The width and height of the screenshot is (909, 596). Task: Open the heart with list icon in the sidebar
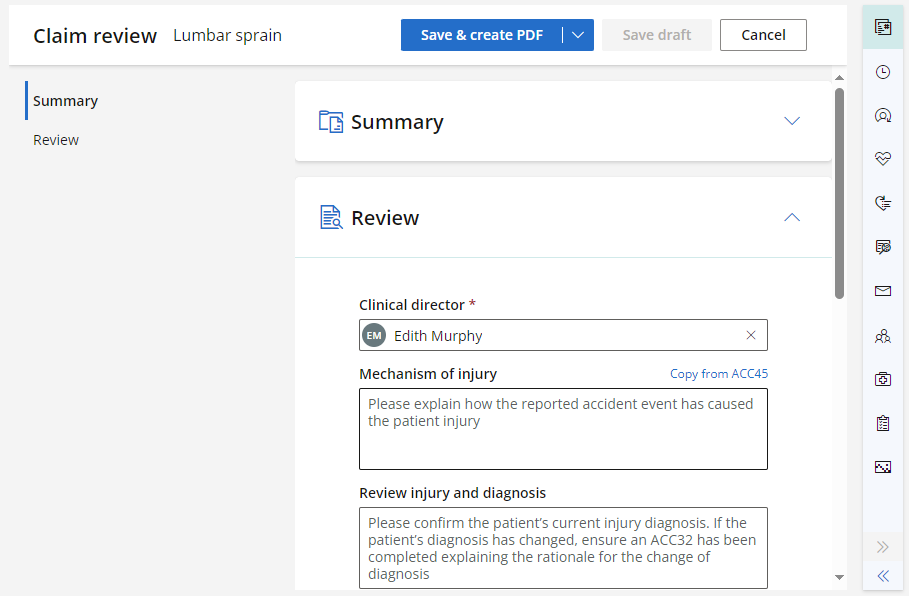pyautogui.click(x=883, y=203)
